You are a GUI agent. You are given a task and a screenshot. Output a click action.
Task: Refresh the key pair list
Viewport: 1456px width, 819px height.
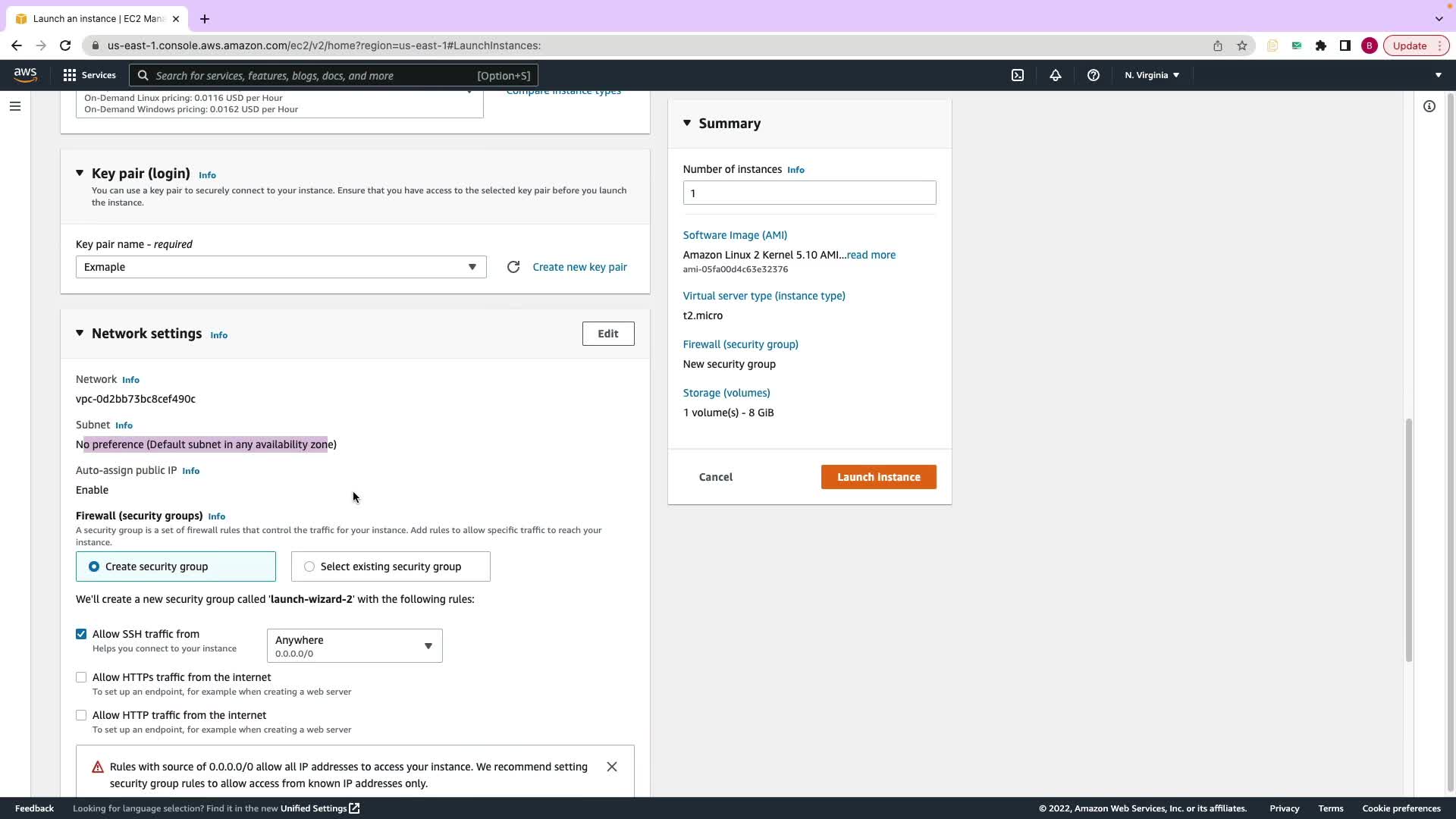pos(513,267)
